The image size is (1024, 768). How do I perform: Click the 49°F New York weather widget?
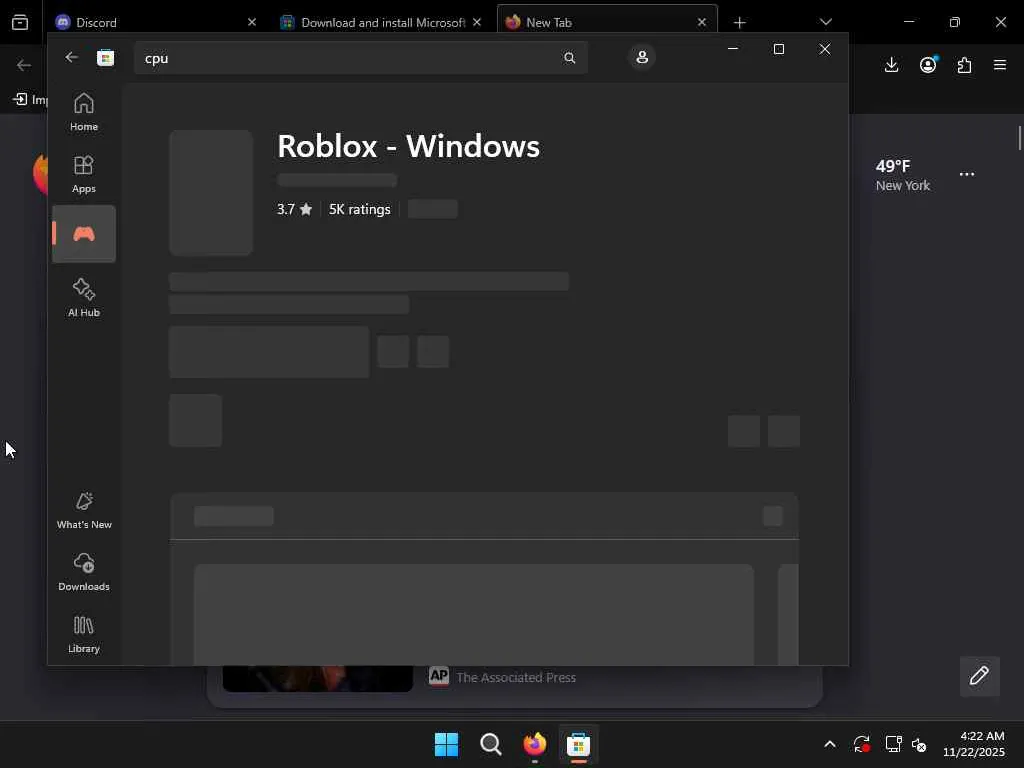point(903,175)
